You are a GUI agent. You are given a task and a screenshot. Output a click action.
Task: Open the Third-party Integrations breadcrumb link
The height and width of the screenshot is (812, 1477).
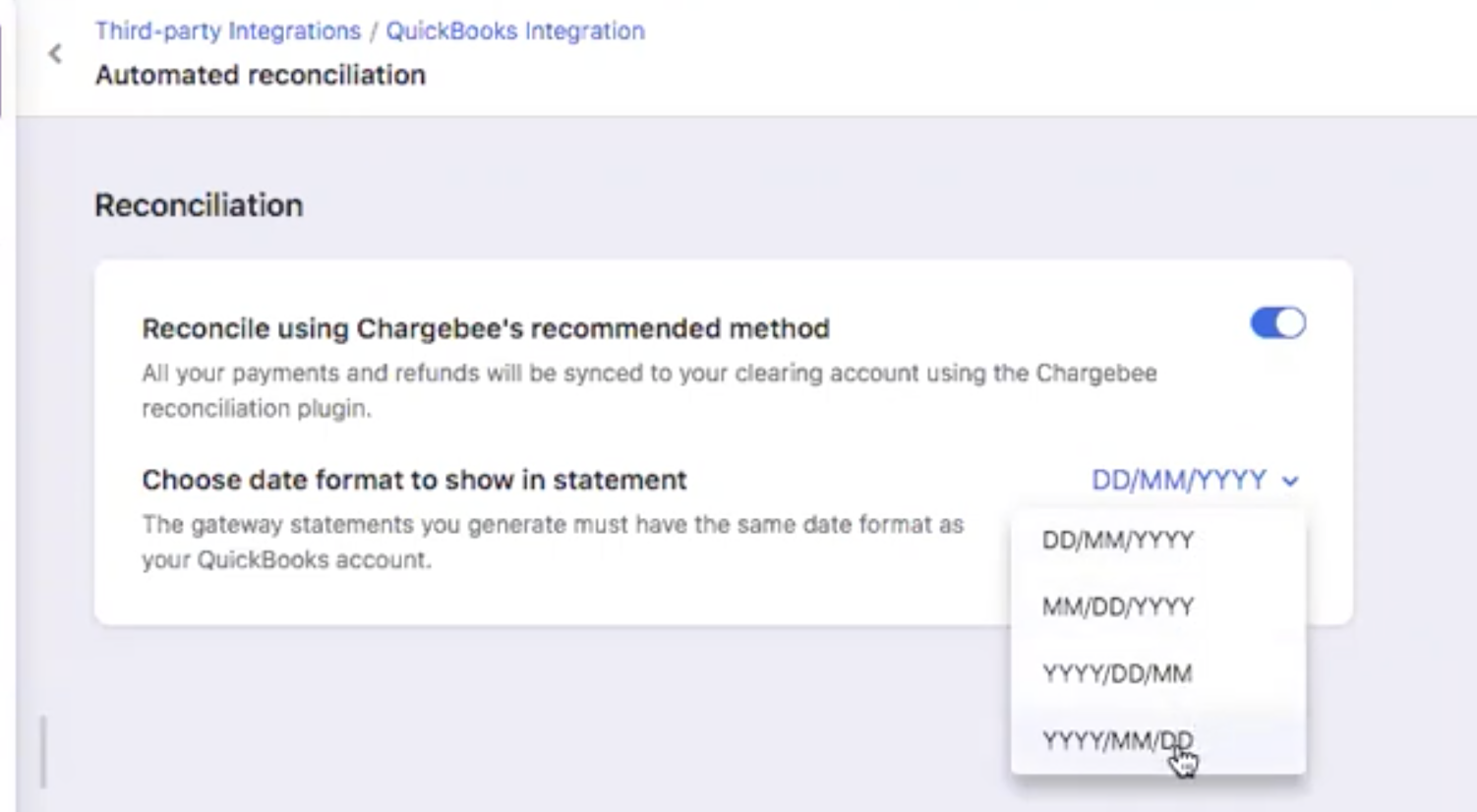pos(226,30)
